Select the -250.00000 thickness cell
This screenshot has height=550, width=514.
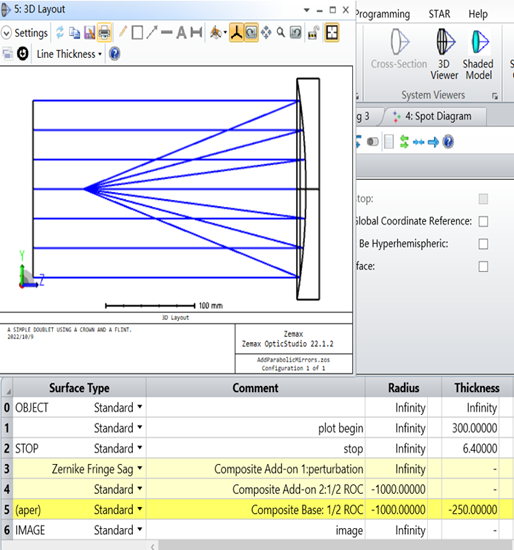[x=471, y=509]
